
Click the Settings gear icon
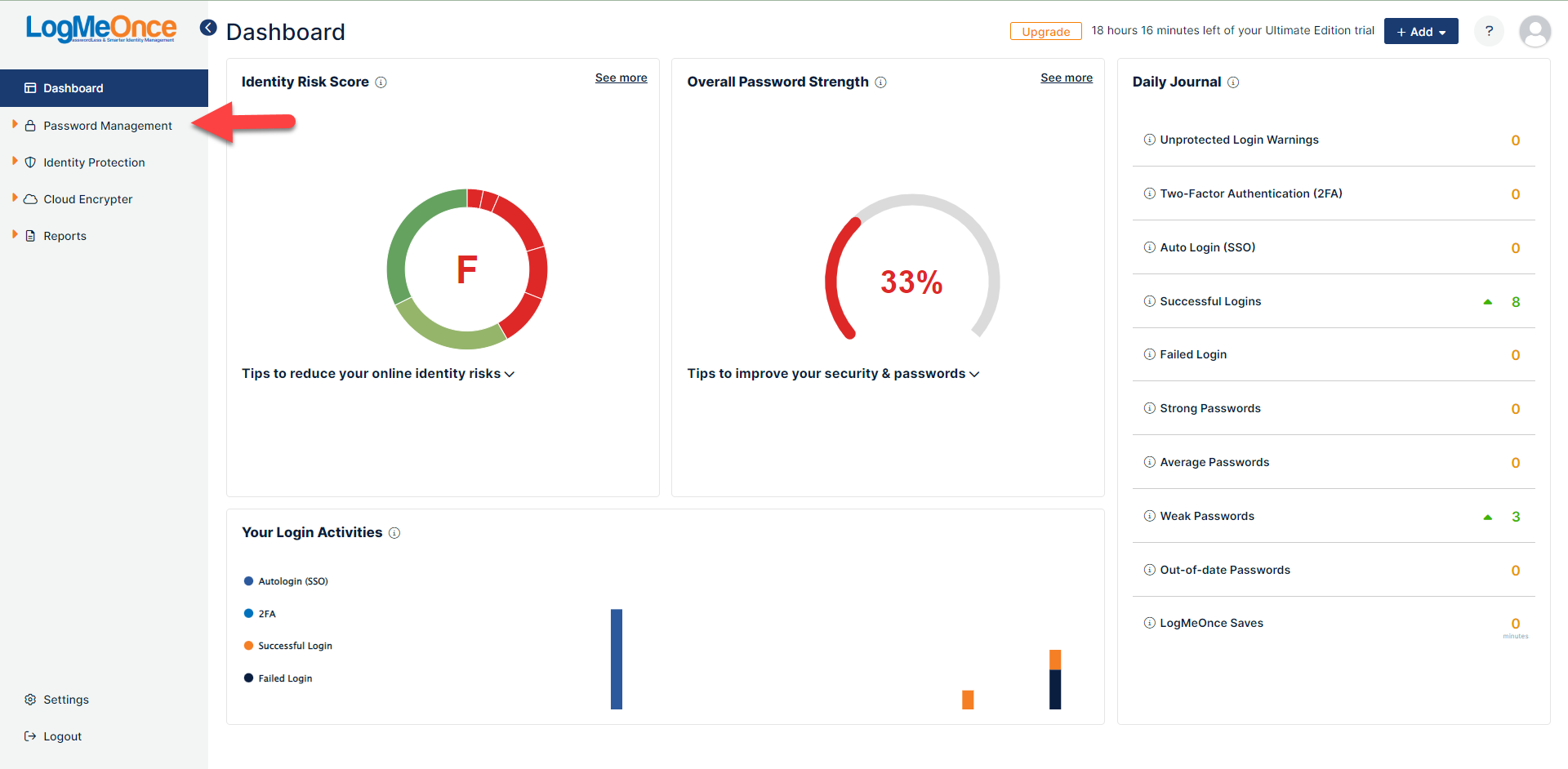click(x=30, y=700)
